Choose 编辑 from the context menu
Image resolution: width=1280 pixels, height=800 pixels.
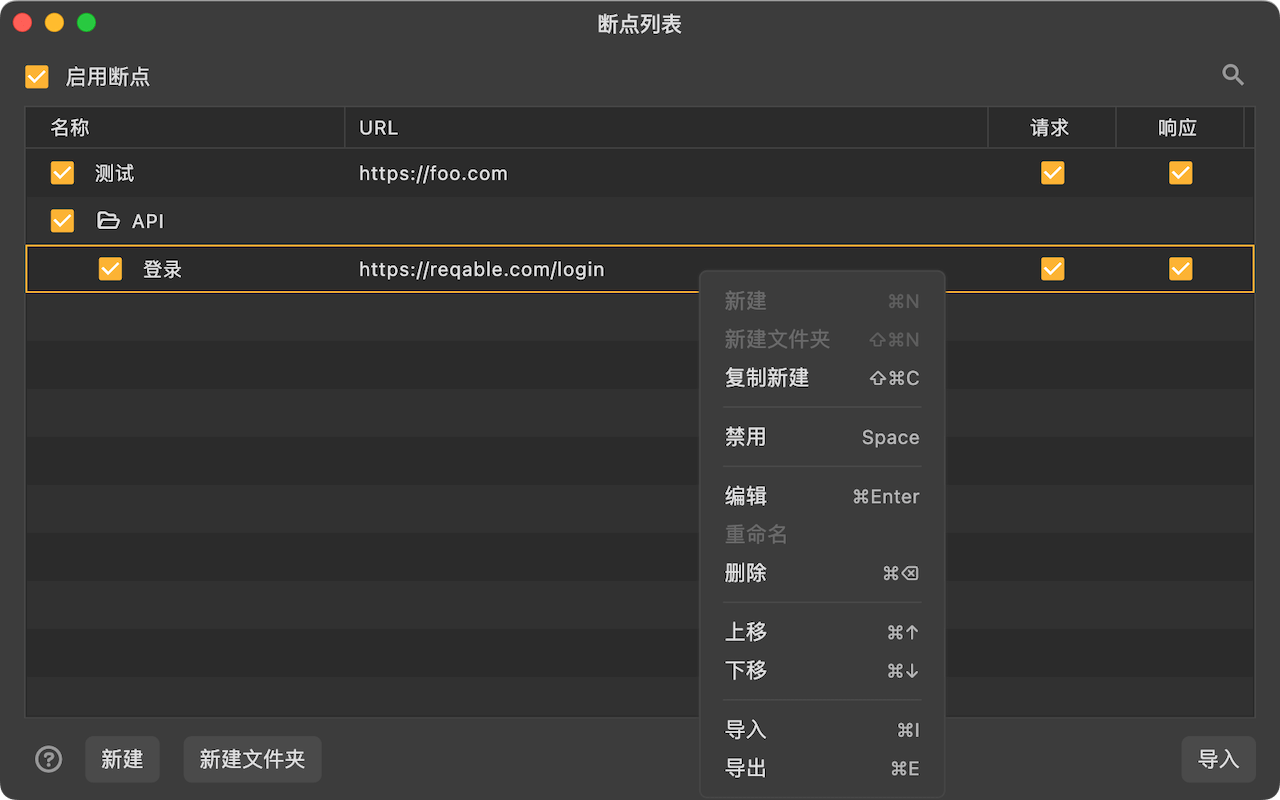point(822,496)
